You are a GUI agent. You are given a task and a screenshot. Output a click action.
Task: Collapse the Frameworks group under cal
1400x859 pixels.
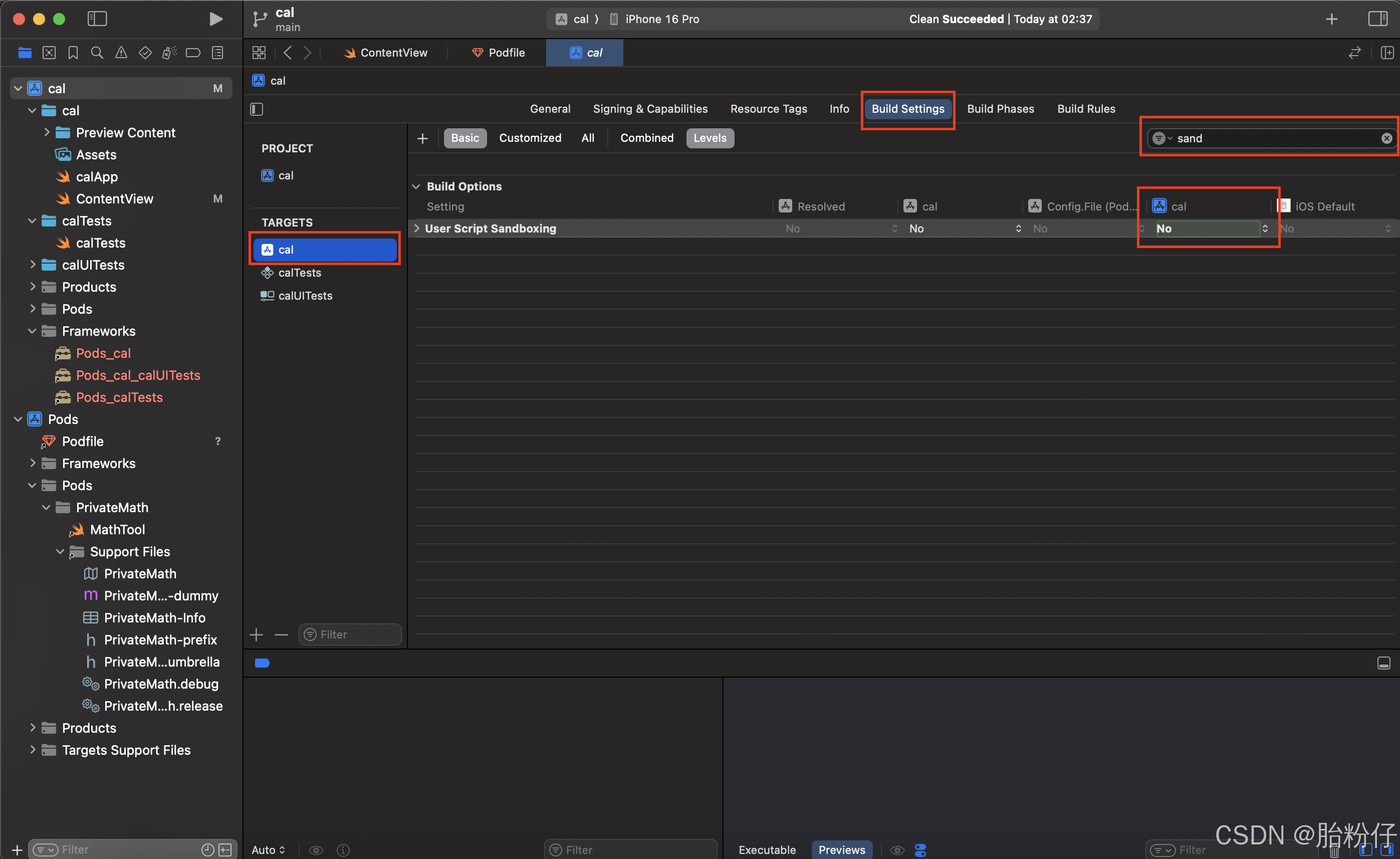[x=33, y=331]
